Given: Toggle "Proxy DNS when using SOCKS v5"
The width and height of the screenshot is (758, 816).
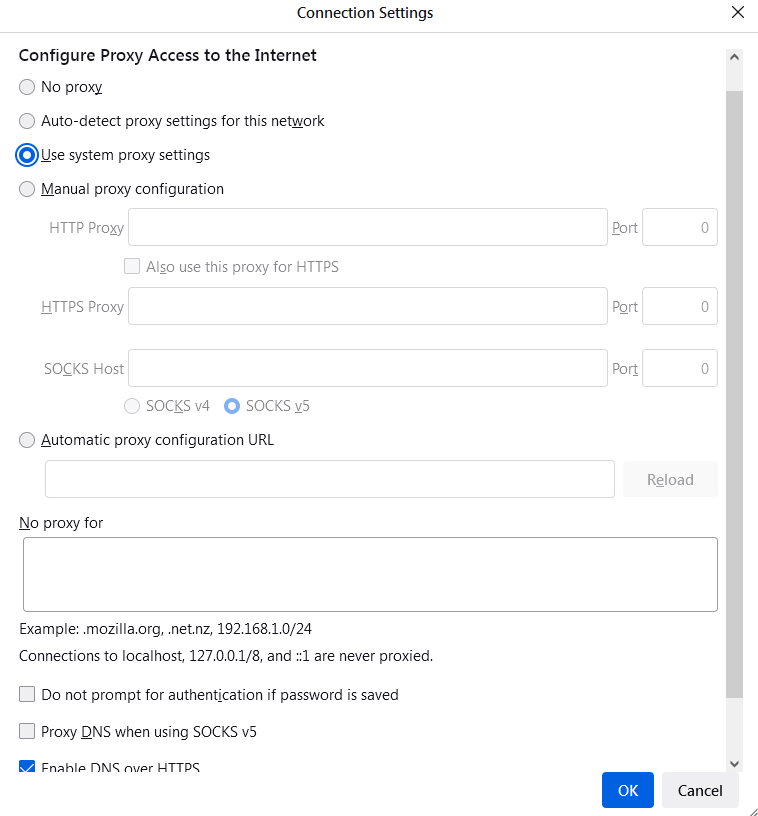Looking at the screenshot, I should [x=26, y=731].
